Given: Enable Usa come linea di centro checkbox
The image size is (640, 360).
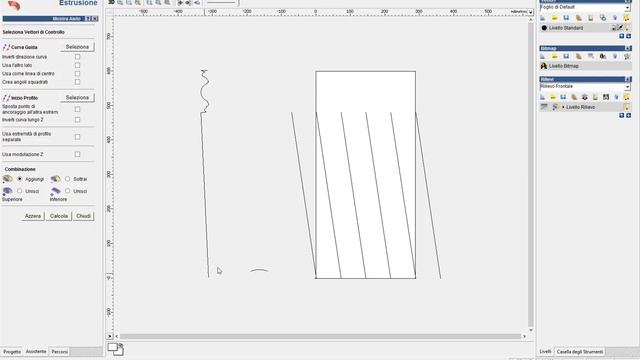Looking at the screenshot, I should click(x=78, y=73).
